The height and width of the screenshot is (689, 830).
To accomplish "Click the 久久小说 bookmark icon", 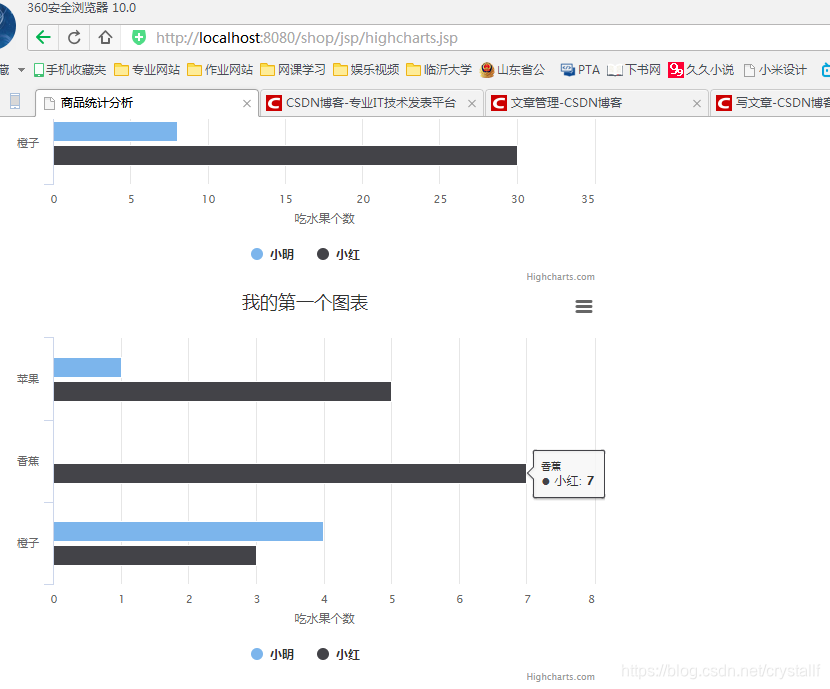I will click(x=676, y=70).
